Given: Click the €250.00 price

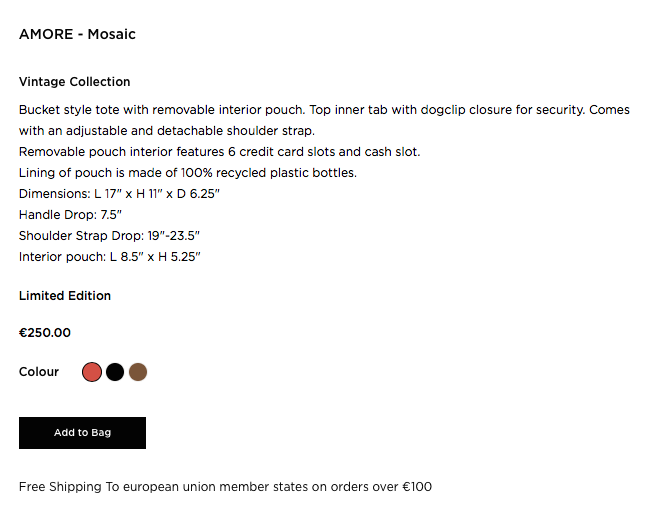Looking at the screenshot, I should [x=45, y=333].
